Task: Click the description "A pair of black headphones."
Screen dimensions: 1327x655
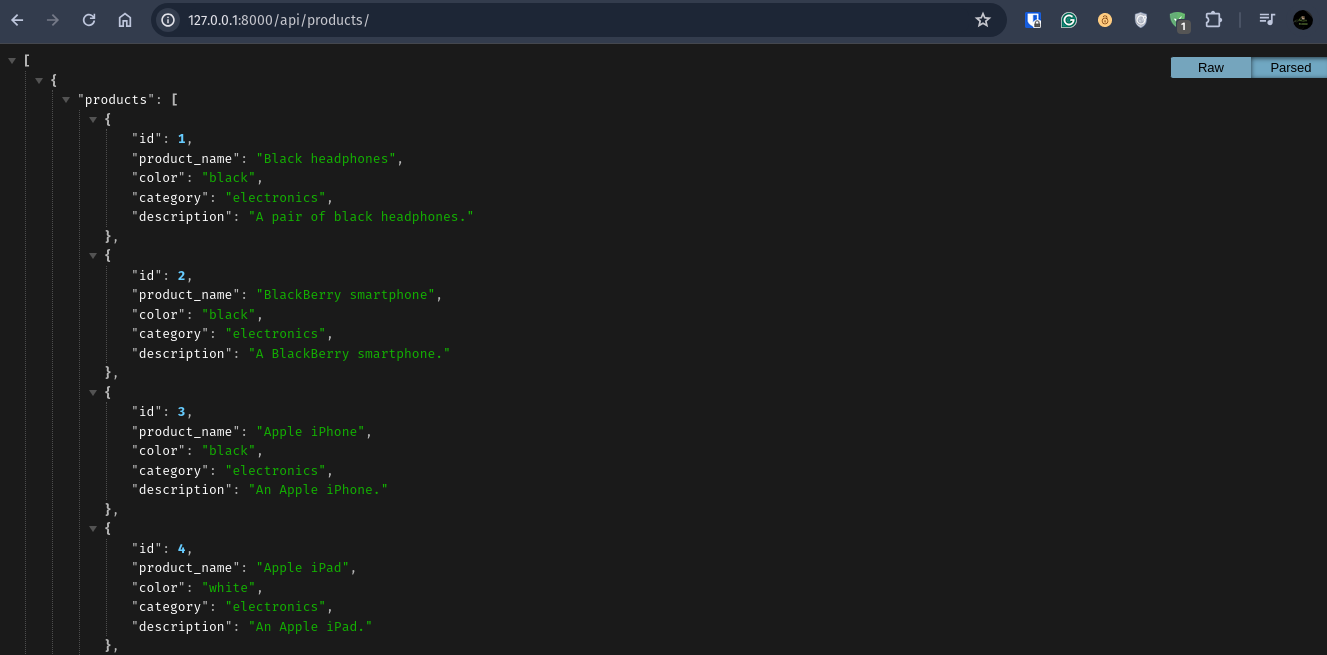Action: (361, 217)
